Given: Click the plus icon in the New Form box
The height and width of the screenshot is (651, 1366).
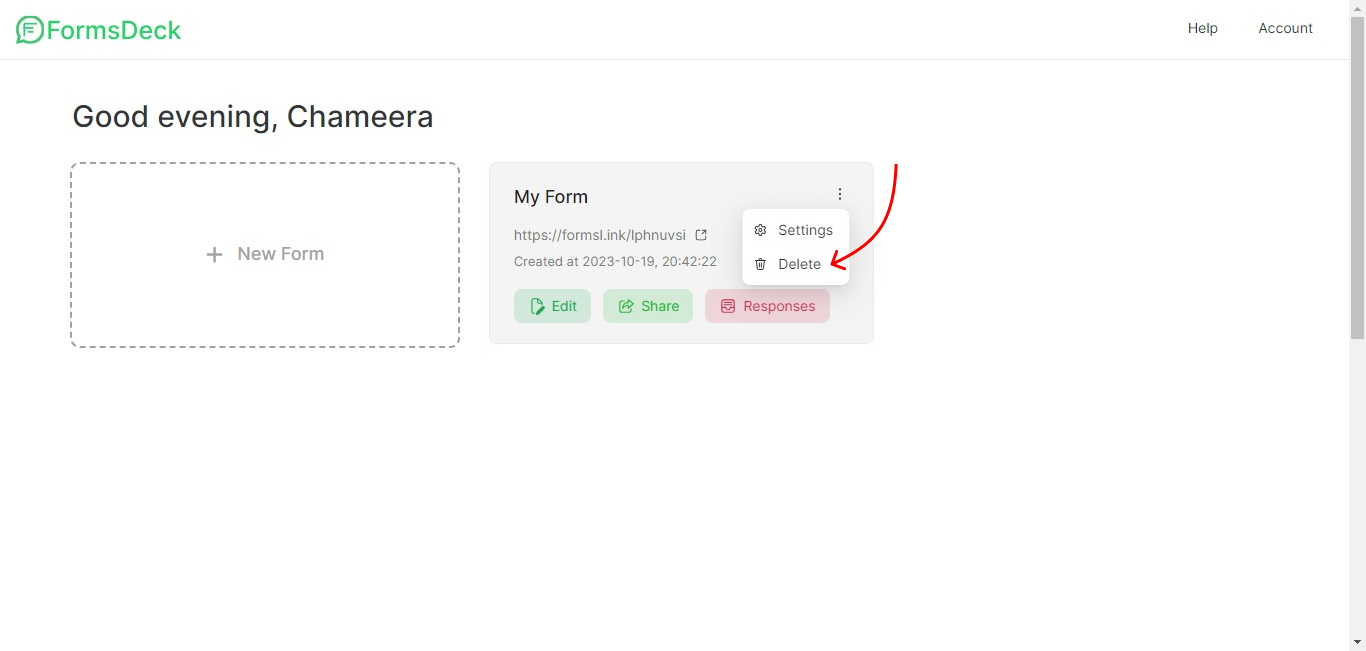Looking at the screenshot, I should point(214,254).
